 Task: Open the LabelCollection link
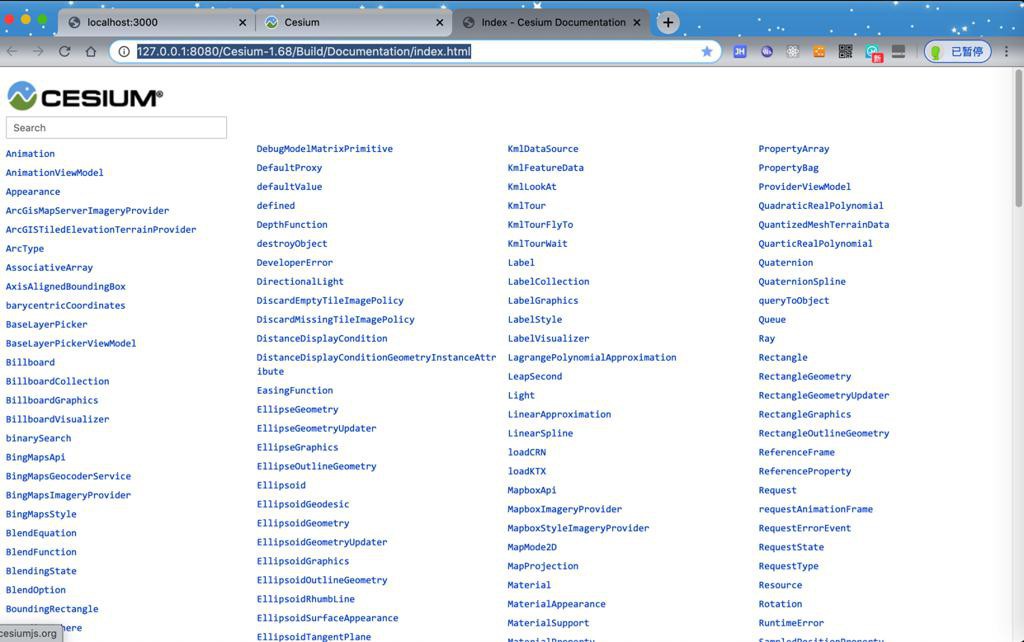pos(549,281)
